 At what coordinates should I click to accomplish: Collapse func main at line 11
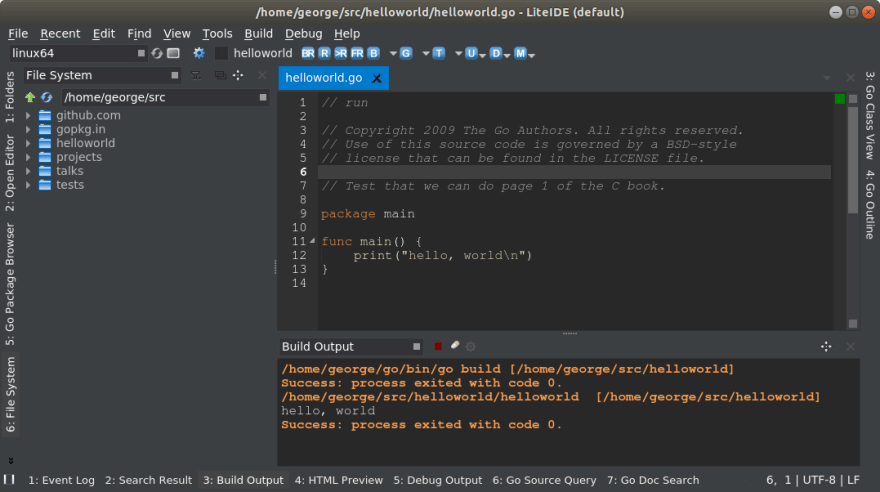tap(313, 241)
